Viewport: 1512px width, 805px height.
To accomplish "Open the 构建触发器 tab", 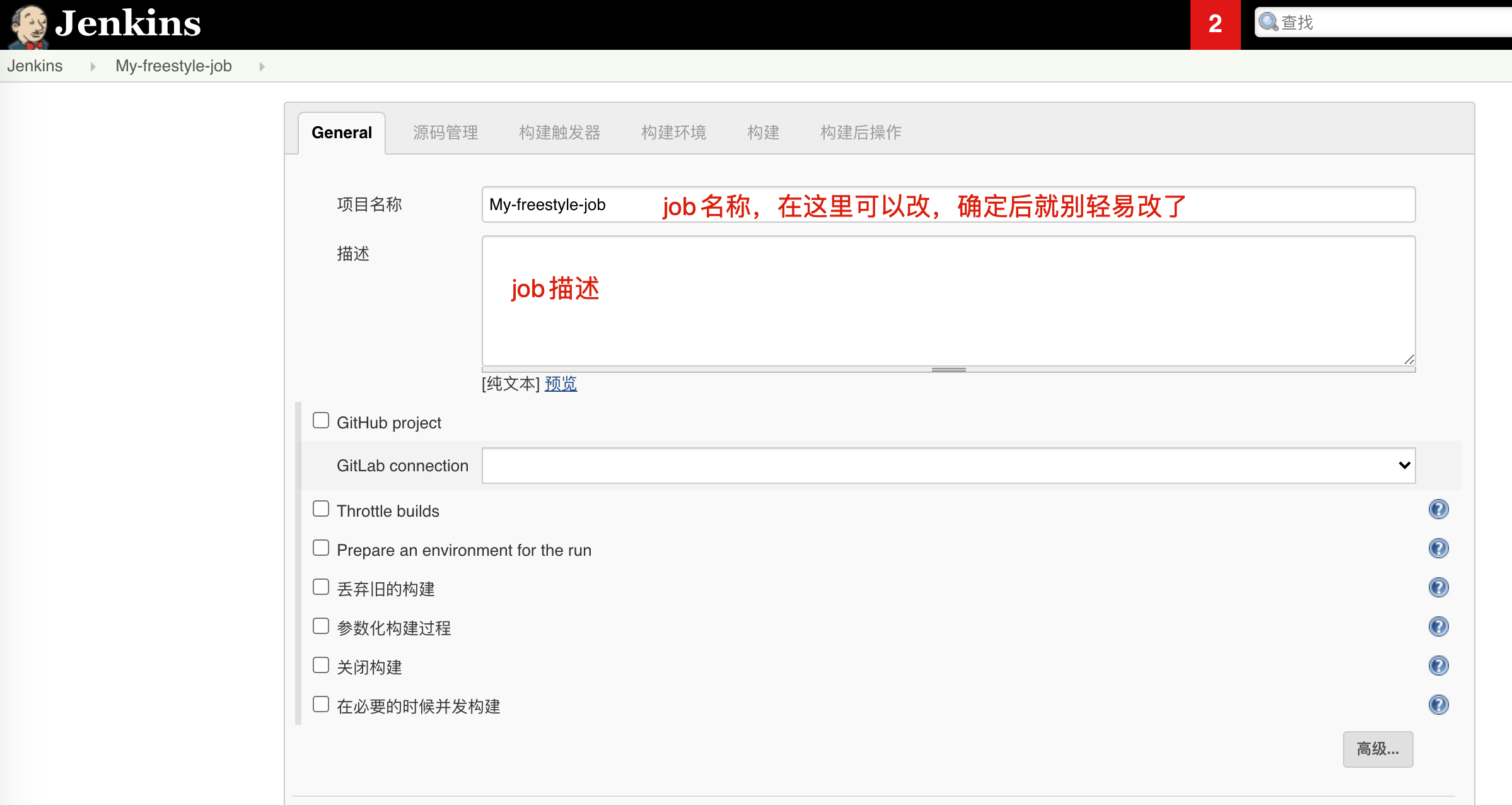I will point(559,132).
